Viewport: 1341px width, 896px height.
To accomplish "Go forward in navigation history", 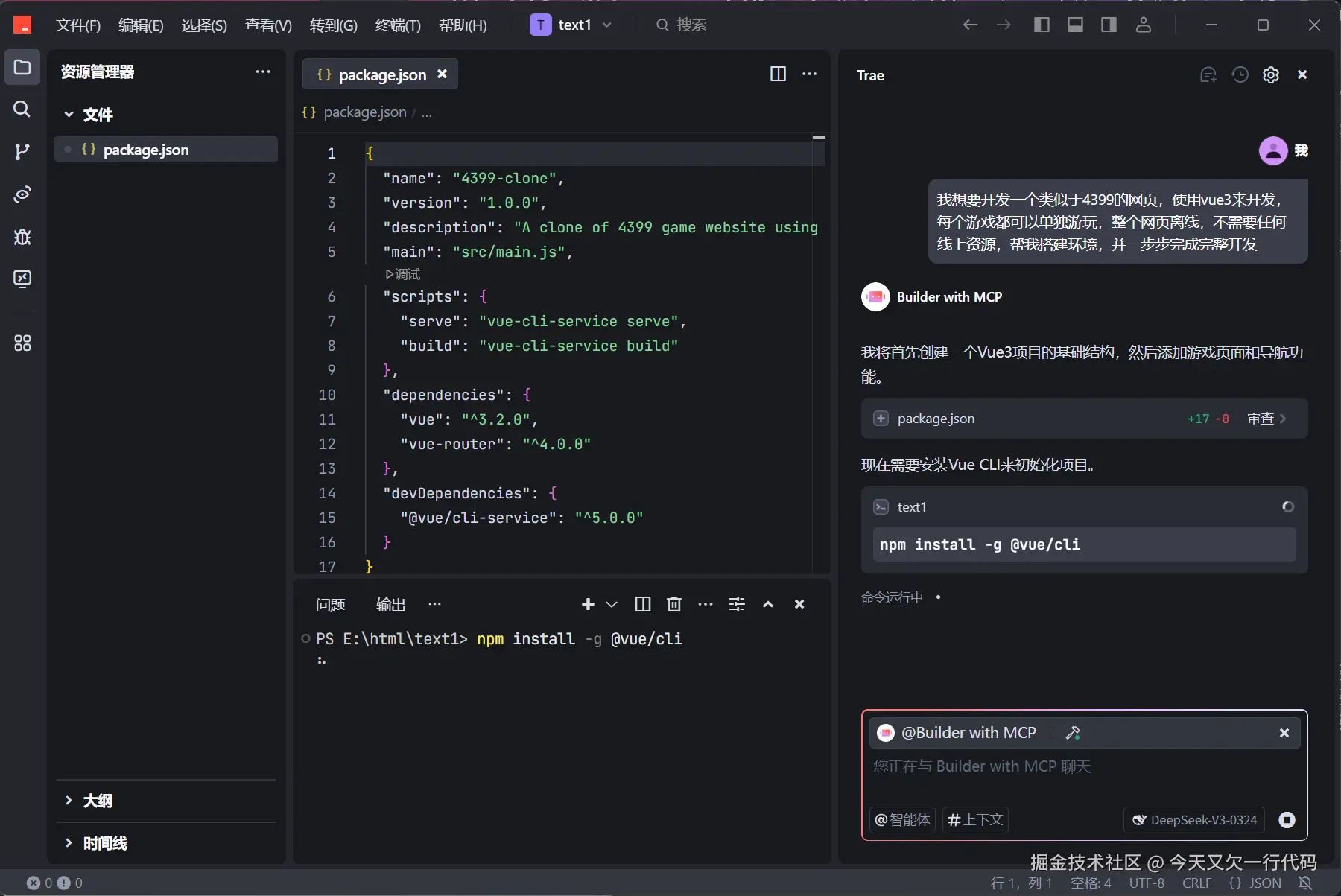I will click(x=1004, y=25).
